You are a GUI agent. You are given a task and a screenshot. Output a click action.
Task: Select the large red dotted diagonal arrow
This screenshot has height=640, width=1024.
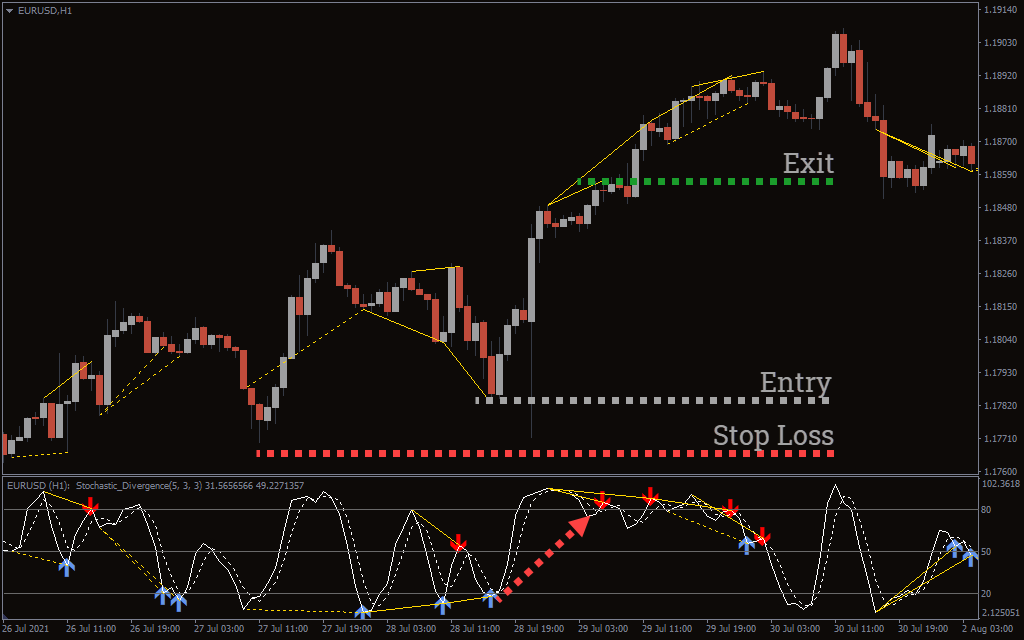[x=545, y=555]
